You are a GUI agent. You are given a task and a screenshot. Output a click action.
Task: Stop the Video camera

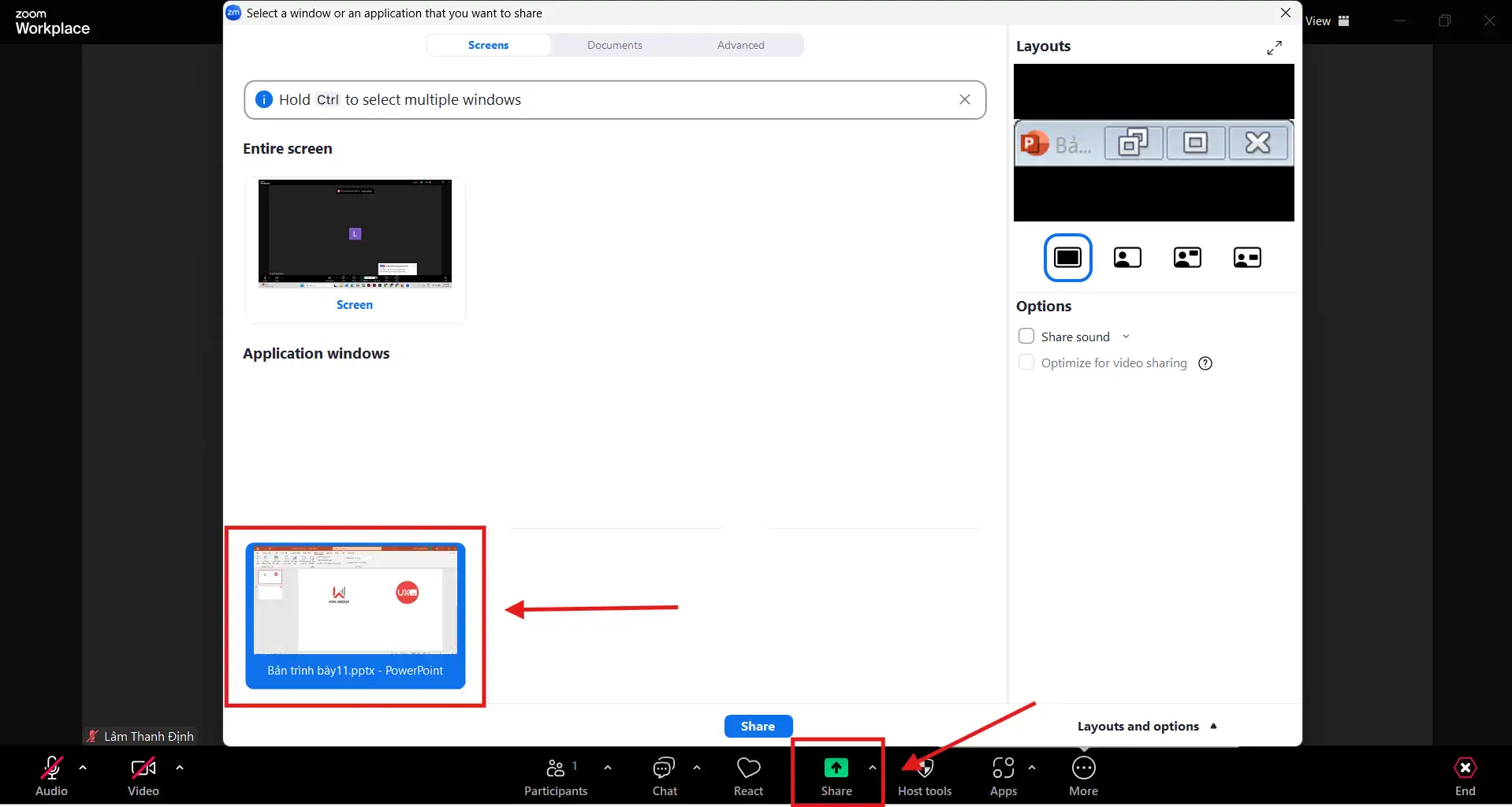(x=142, y=768)
